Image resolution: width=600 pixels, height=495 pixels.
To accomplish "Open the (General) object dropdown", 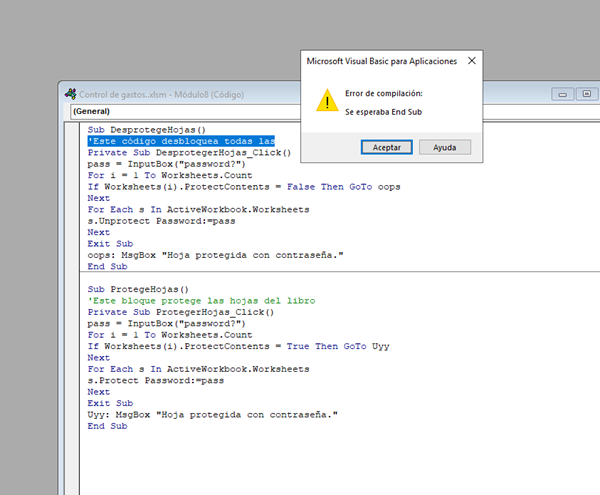I will click(200, 112).
